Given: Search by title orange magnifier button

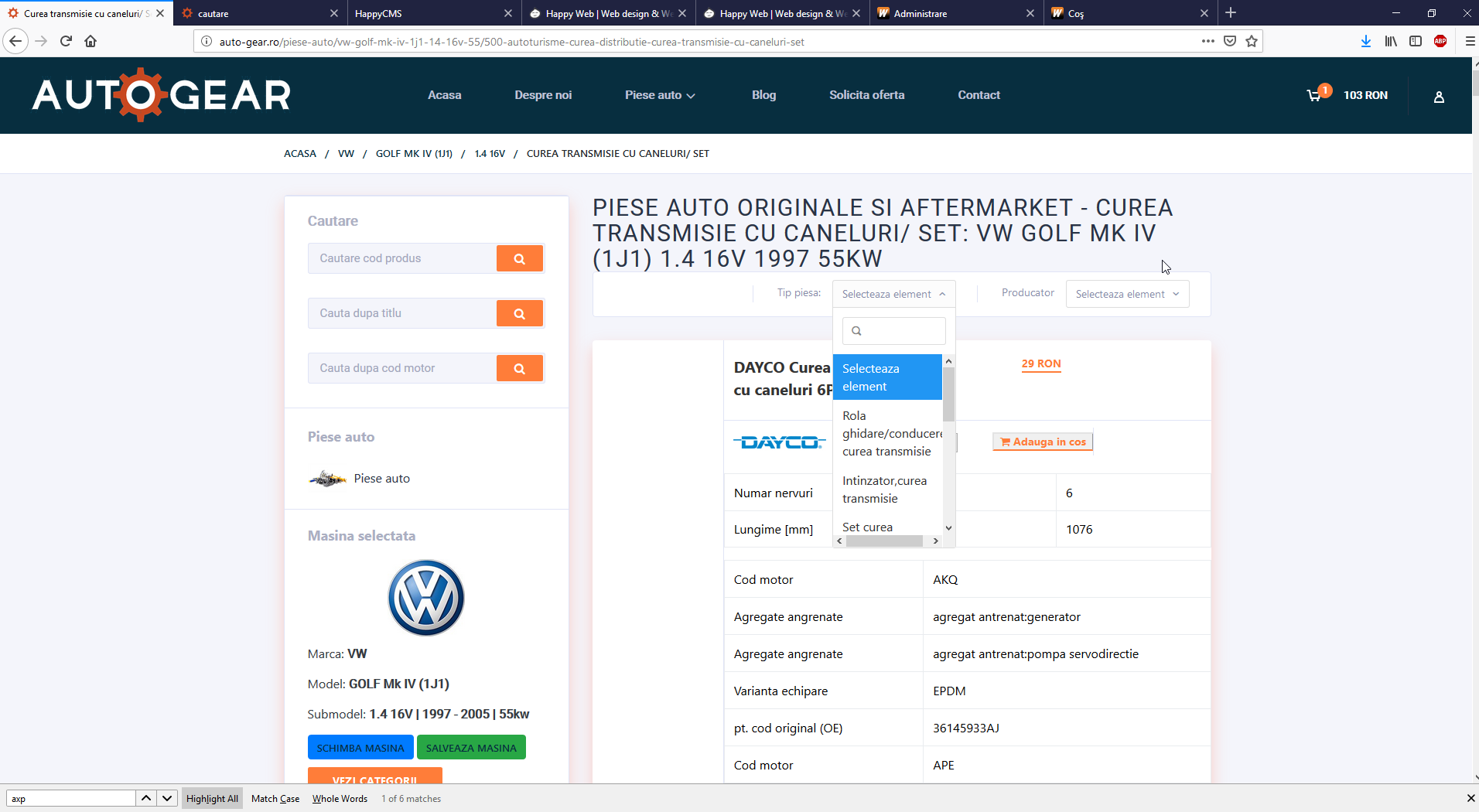Looking at the screenshot, I should [519, 313].
